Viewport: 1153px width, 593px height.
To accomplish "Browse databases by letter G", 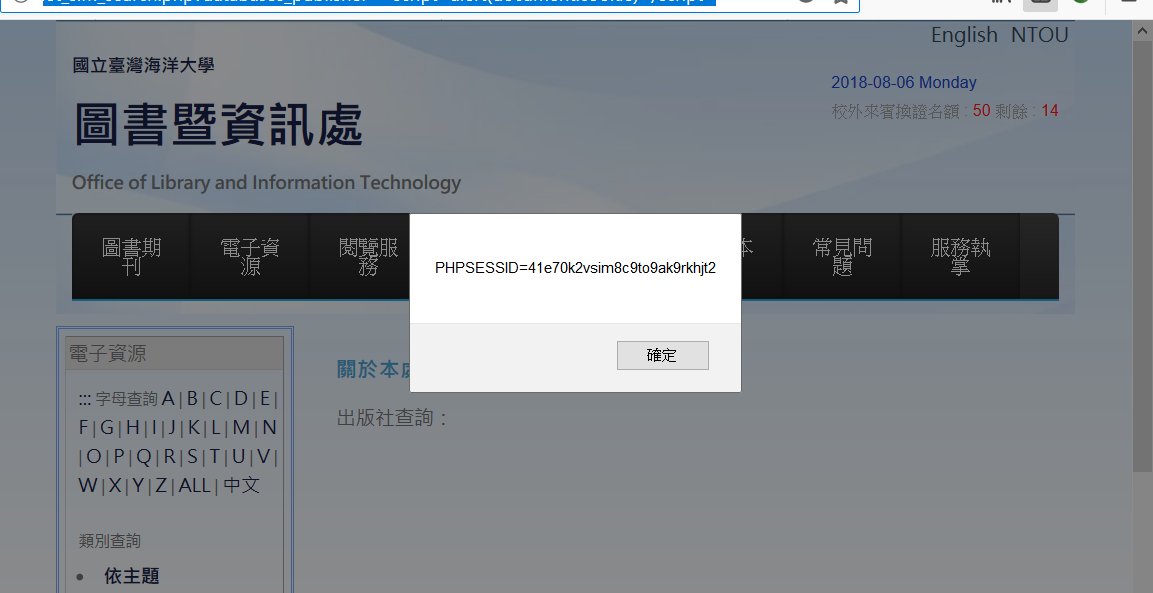I will pyautogui.click(x=107, y=427).
